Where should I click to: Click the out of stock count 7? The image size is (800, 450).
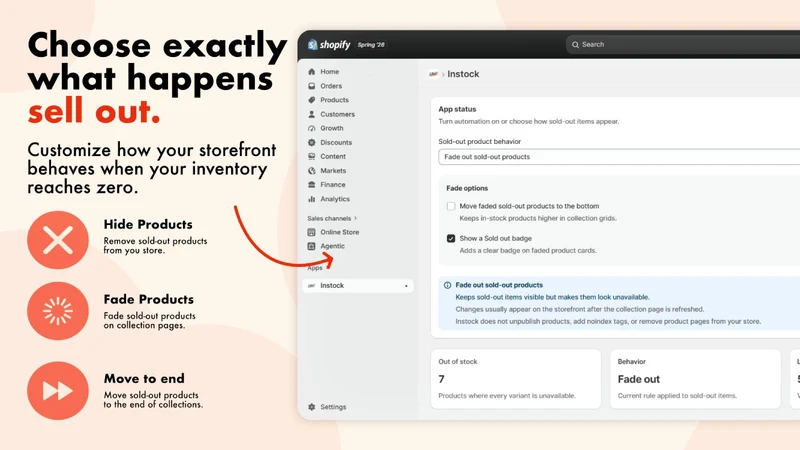[441, 379]
